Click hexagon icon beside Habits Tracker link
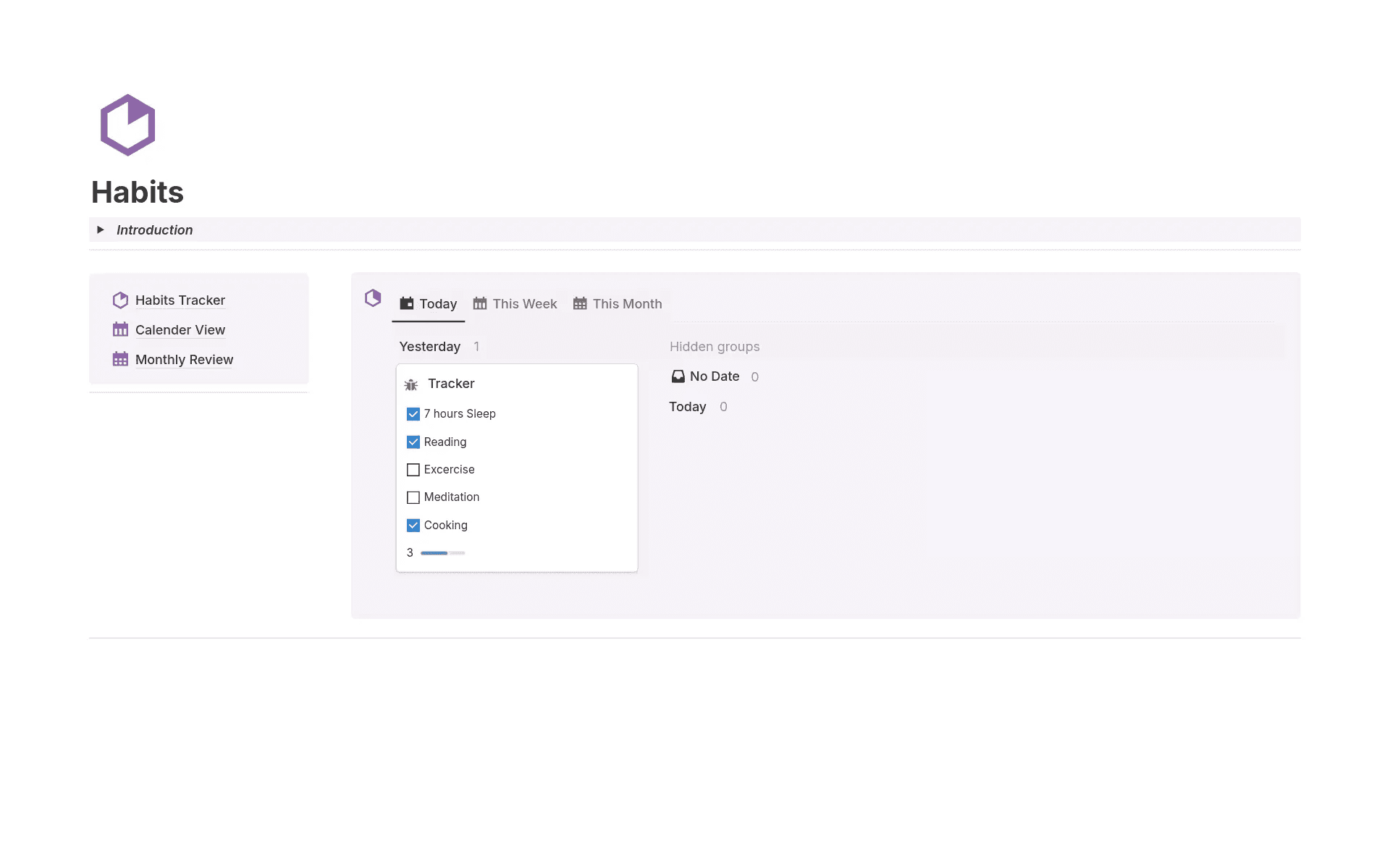The width and height of the screenshot is (1390, 868). click(120, 300)
